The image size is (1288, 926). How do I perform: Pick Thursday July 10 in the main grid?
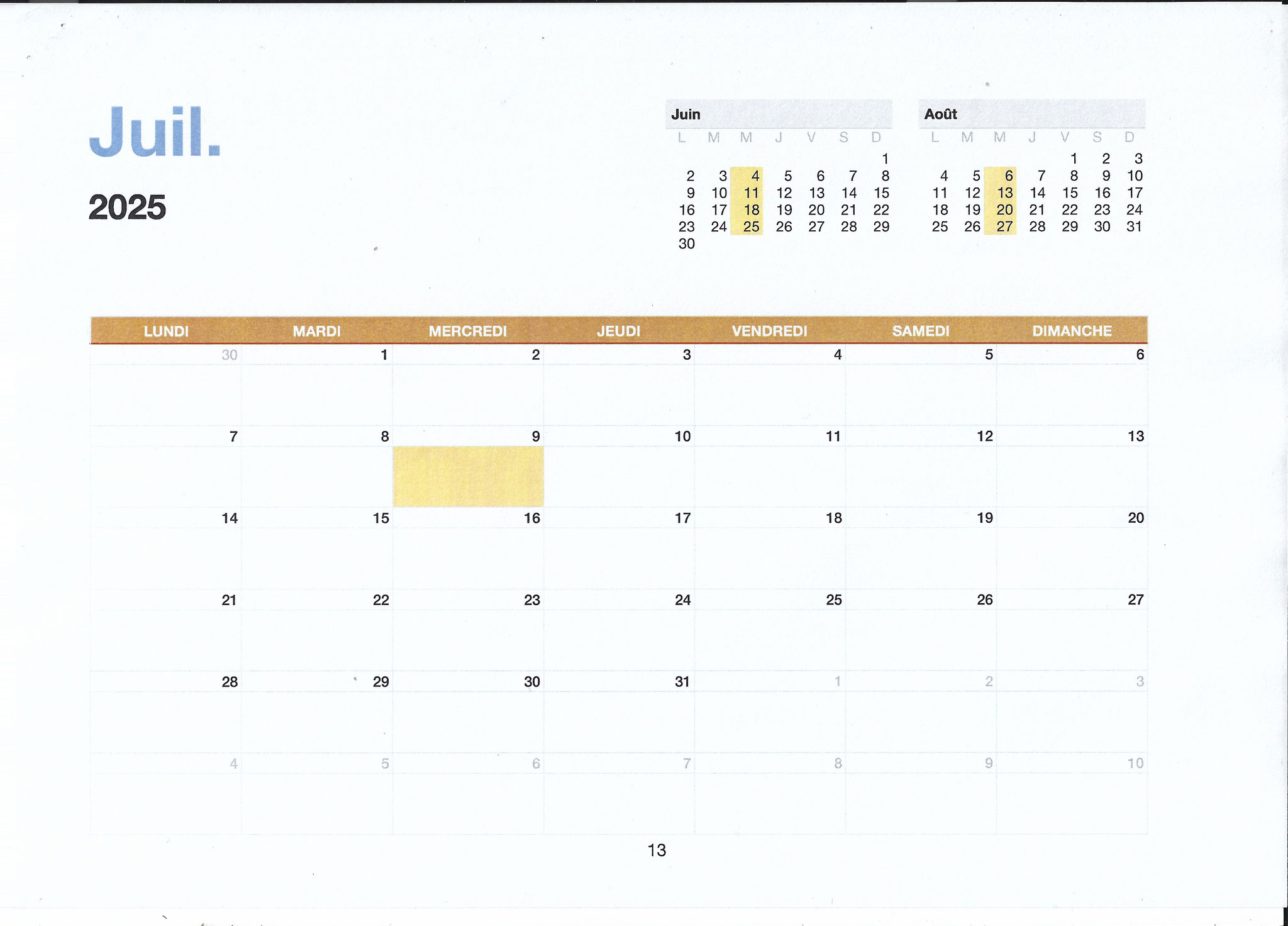(x=682, y=437)
